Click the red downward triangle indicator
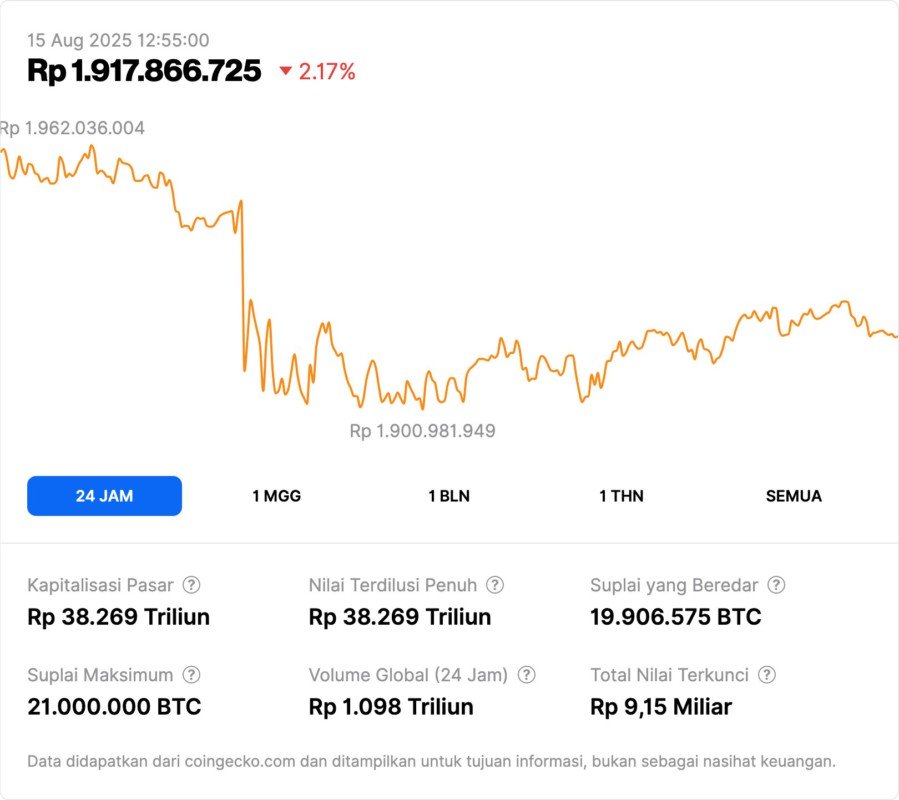Viewport: 899px width, 800px height. (287, 71)
